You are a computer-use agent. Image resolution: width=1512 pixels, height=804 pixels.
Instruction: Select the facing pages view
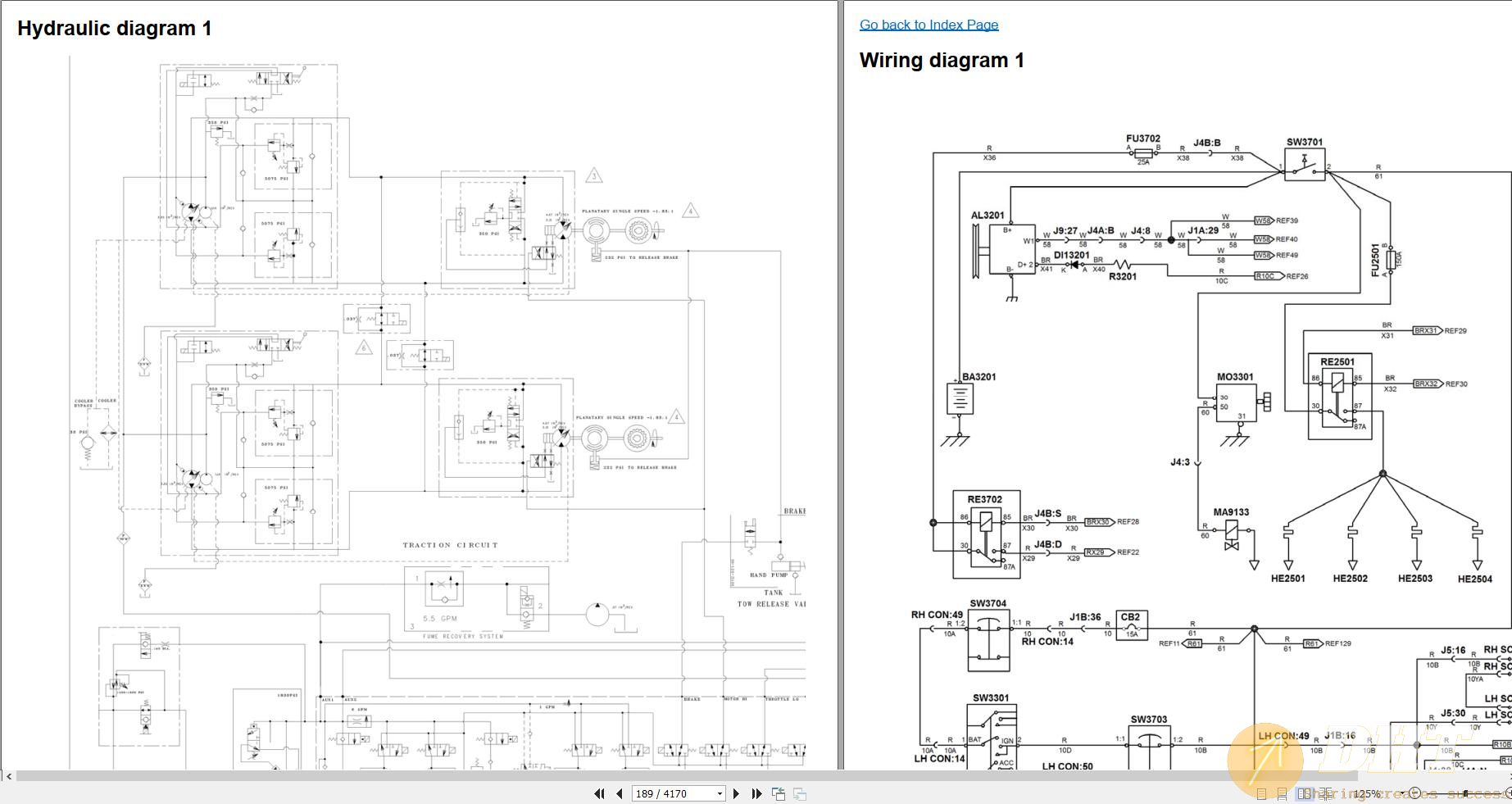pos(1304,793)
